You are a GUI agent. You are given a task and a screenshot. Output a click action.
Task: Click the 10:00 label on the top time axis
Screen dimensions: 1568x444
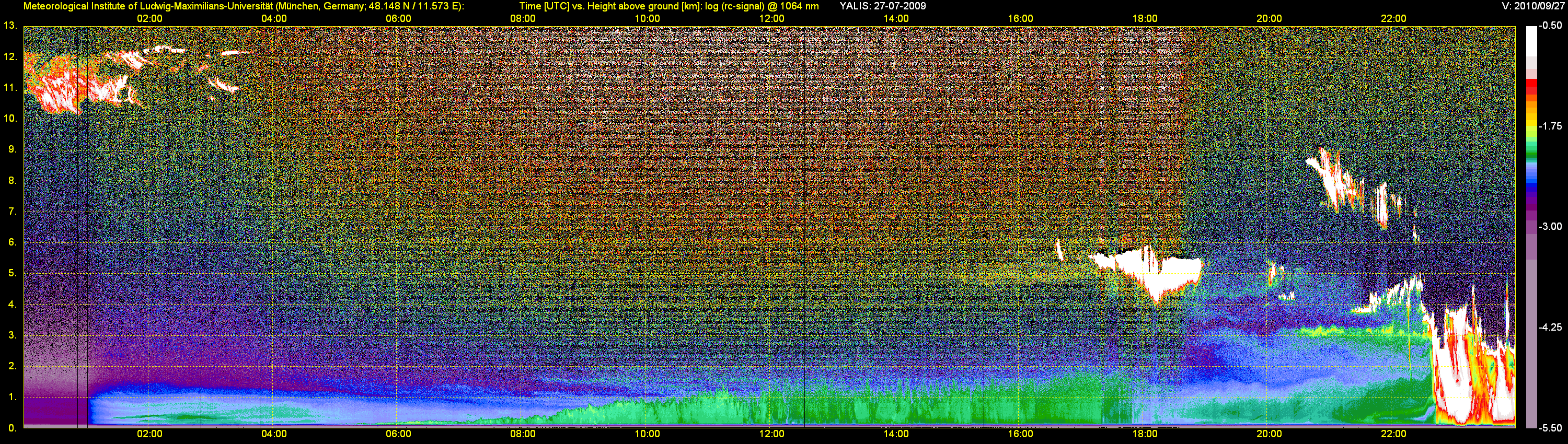[647, 19]
